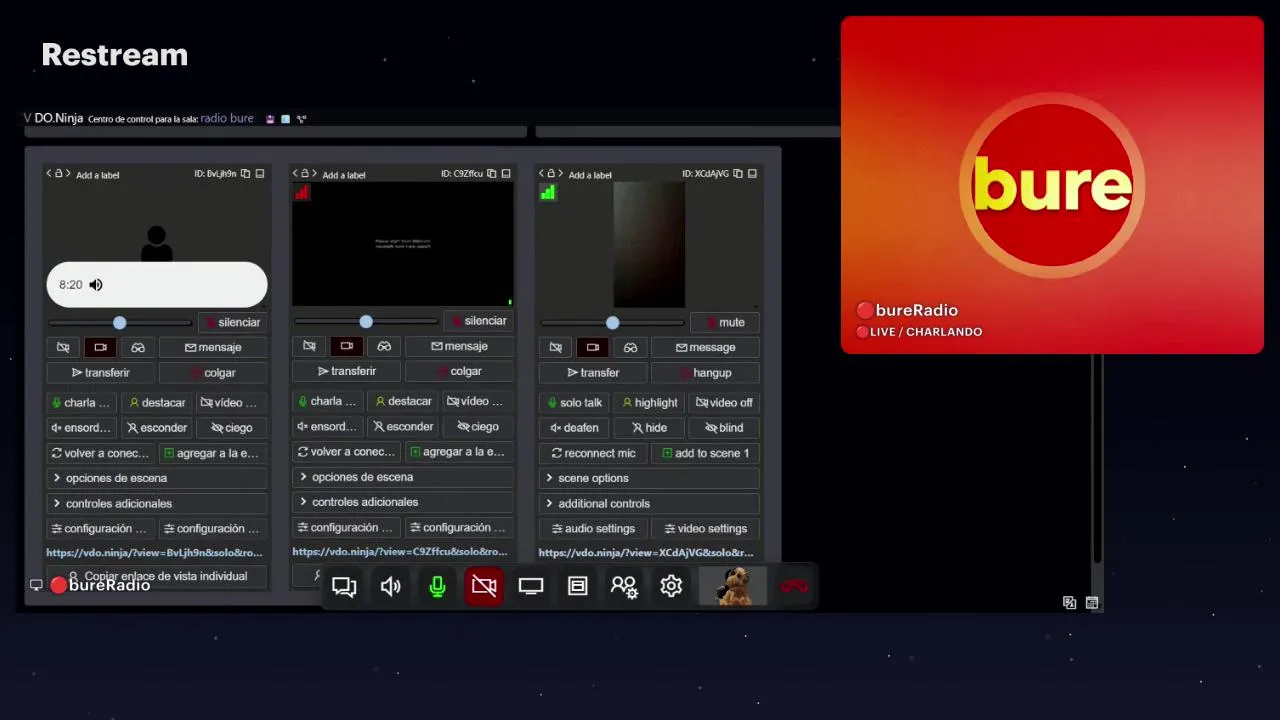Click add to scene 1 button
This screenshot has height=720, width=1280.
coord(705,453)
